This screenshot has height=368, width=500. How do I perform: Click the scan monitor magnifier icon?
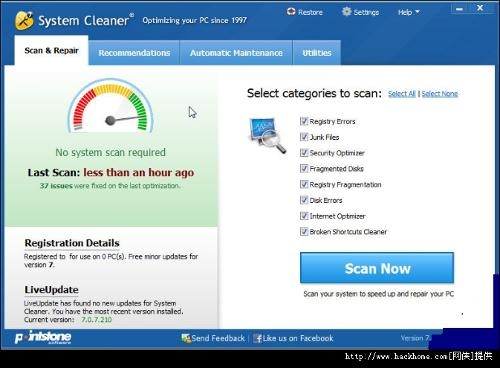coord(267,135)
